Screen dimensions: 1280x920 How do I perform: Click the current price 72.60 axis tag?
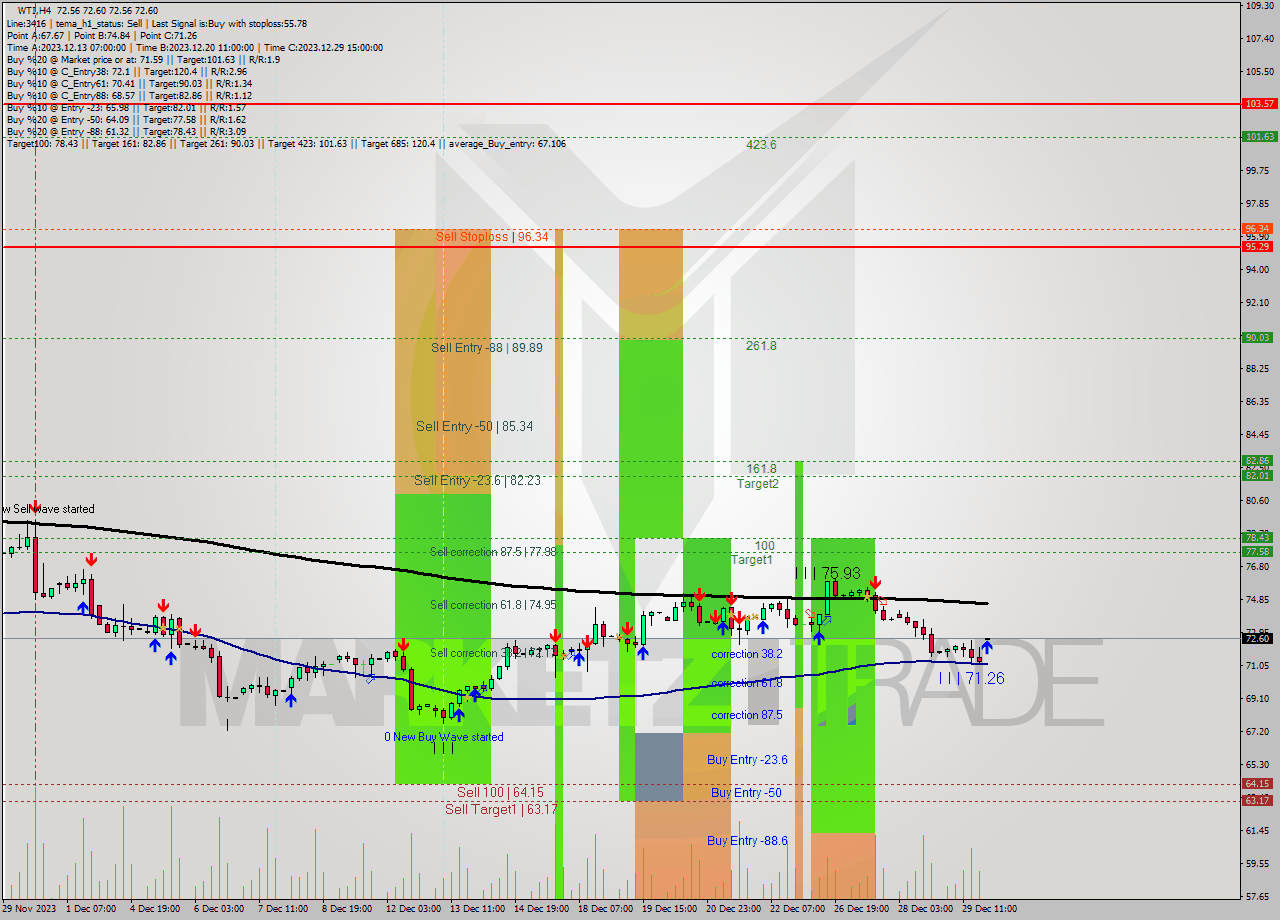tap(1259, 638)
